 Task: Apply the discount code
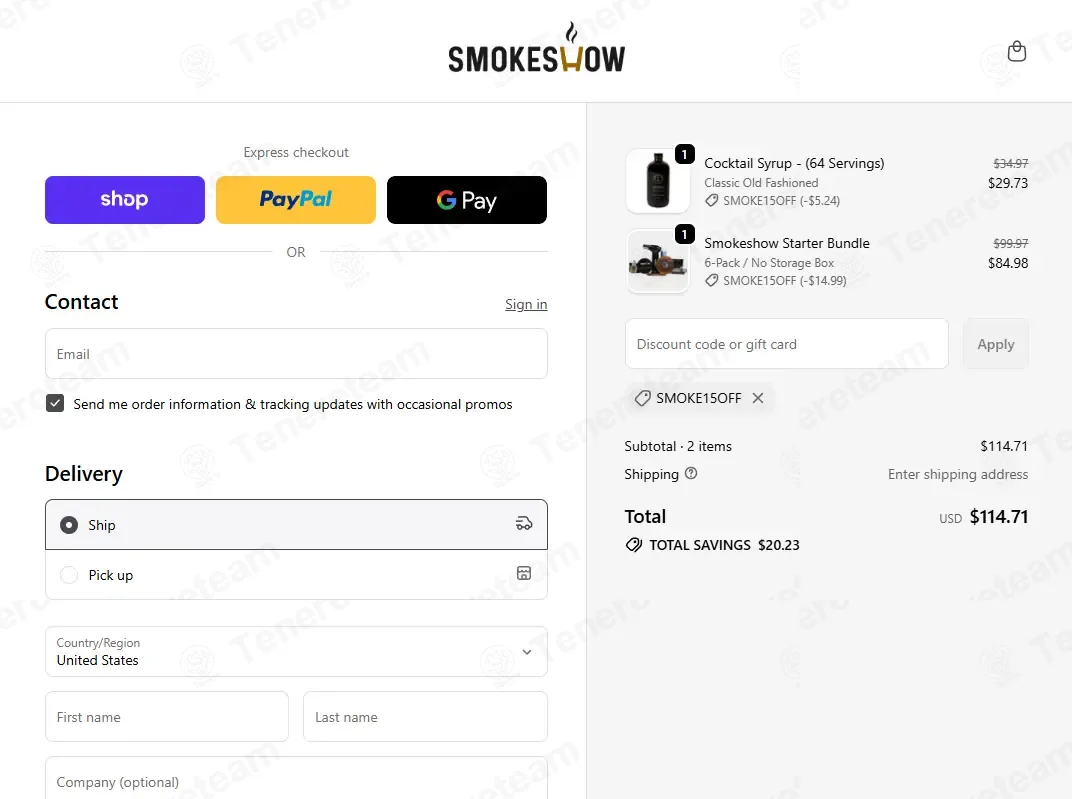point(995,344)
